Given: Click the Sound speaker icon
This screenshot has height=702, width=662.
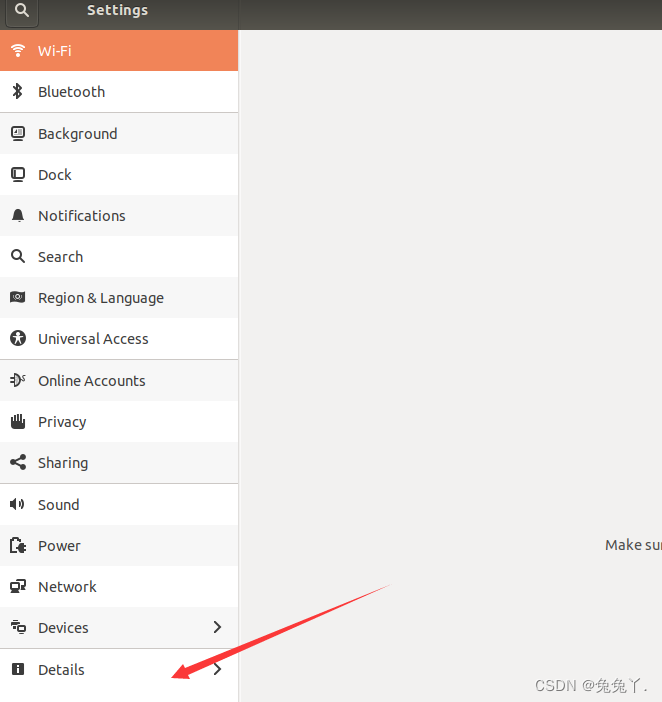Looking at the screenshot, I should point(17,504).
